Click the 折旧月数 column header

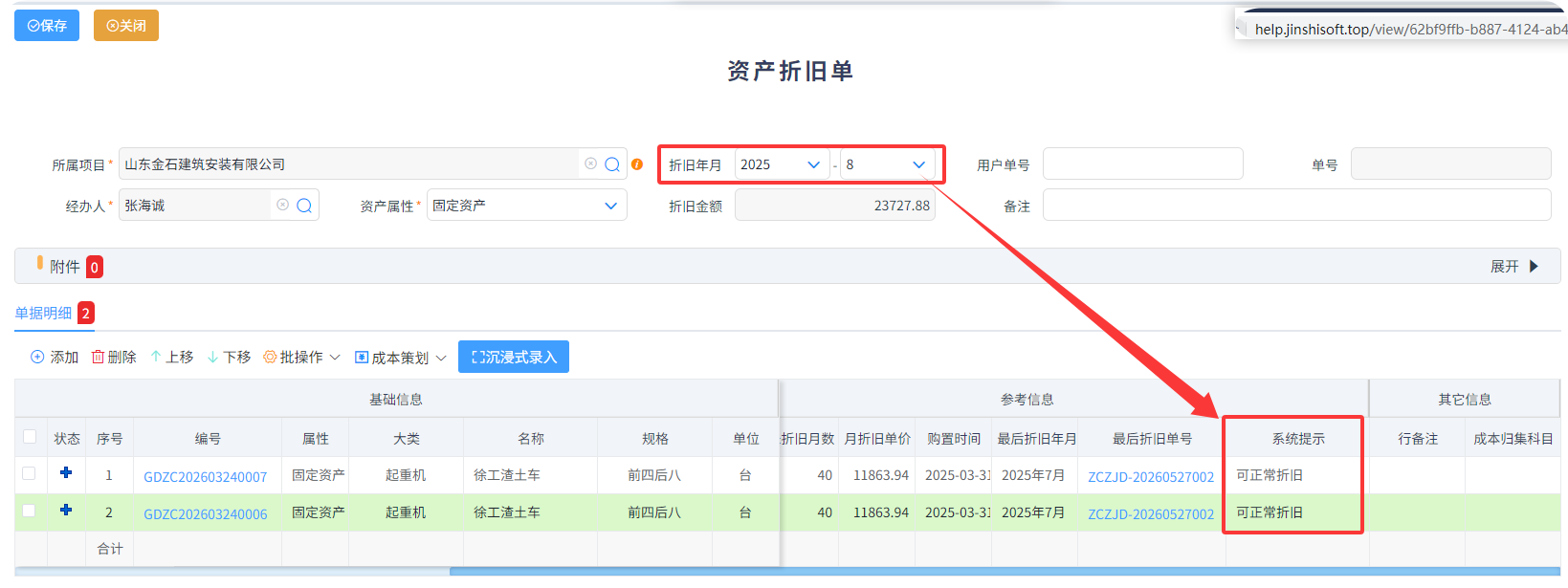(808, 438)
